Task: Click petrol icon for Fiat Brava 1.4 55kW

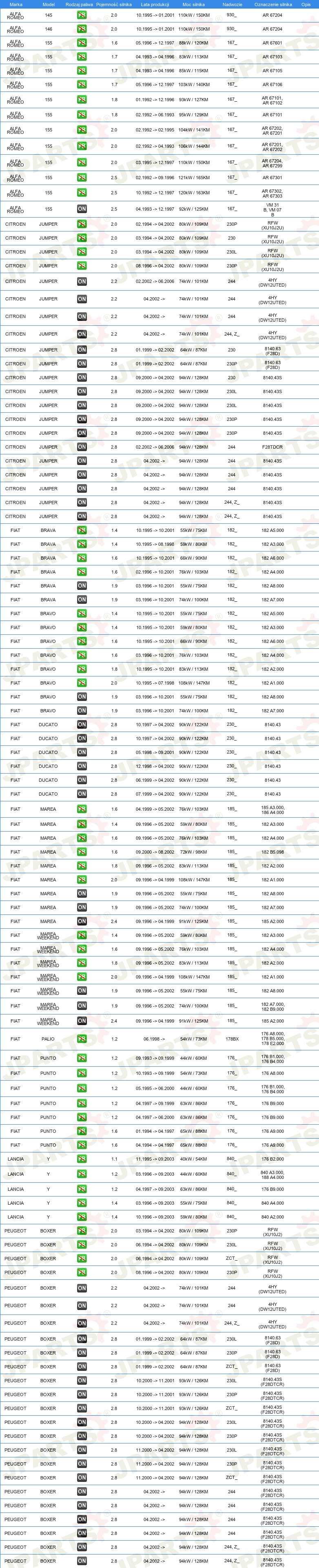Action: click(x=82, y=530)
